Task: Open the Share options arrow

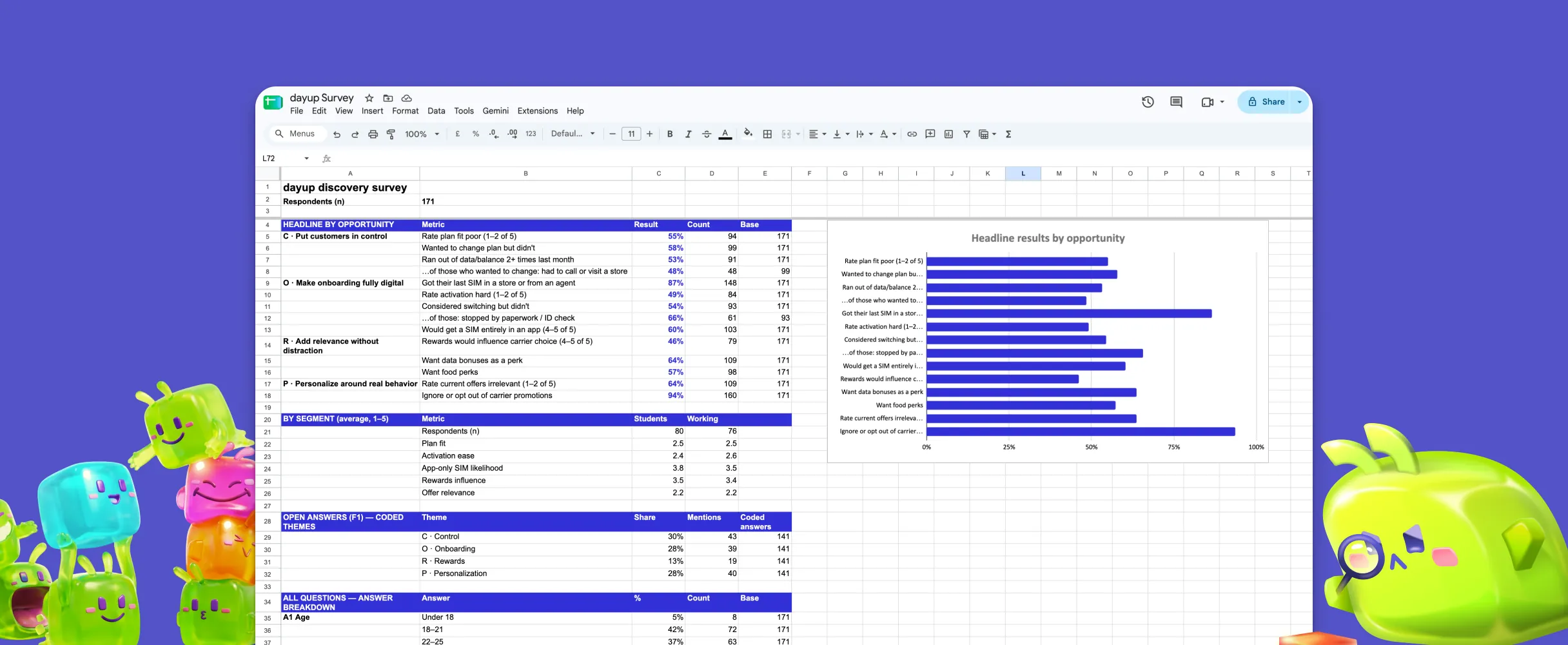Action: click(1299, 102)
